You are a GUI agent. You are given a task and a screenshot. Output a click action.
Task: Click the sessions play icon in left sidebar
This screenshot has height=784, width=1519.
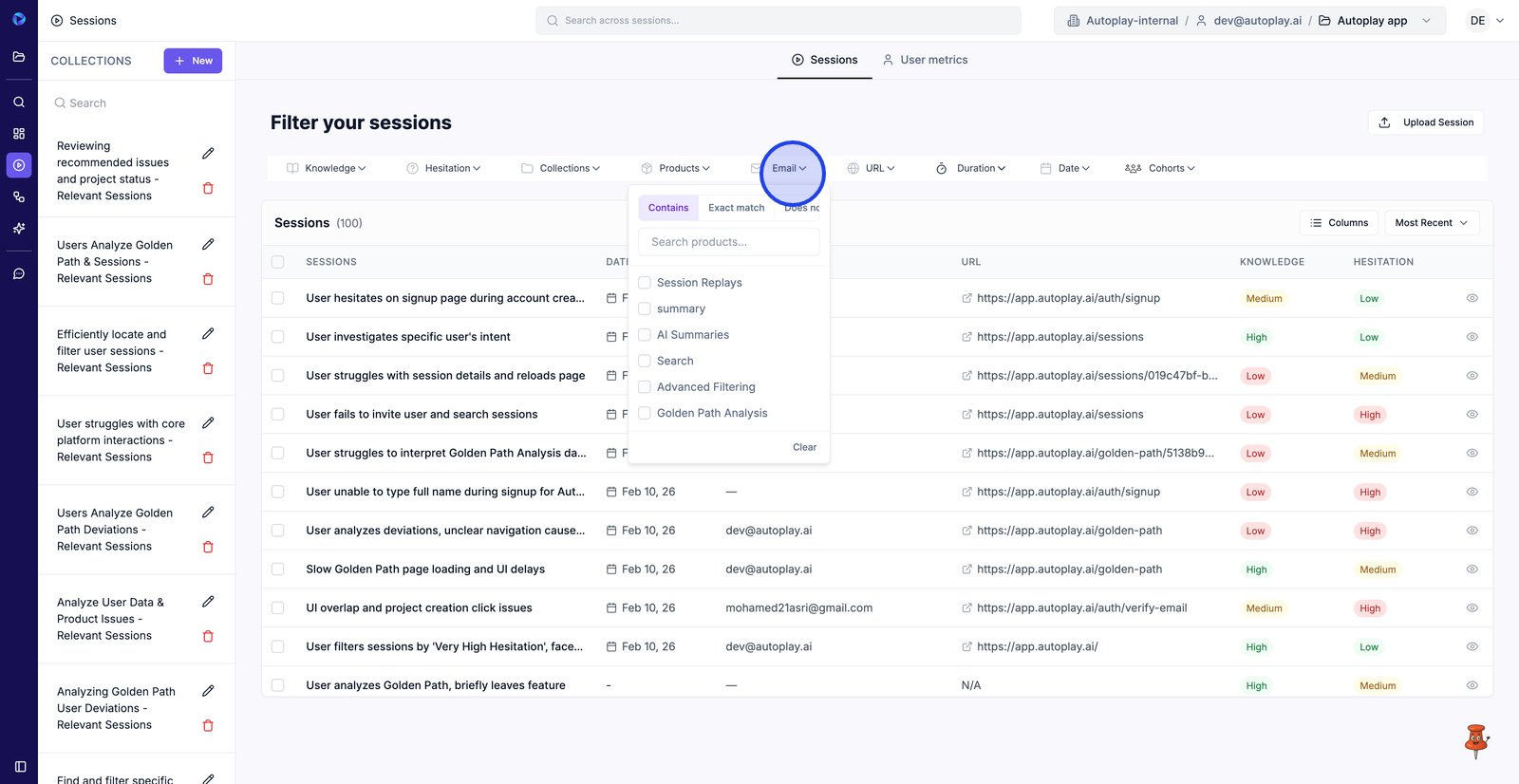(19, 165)
